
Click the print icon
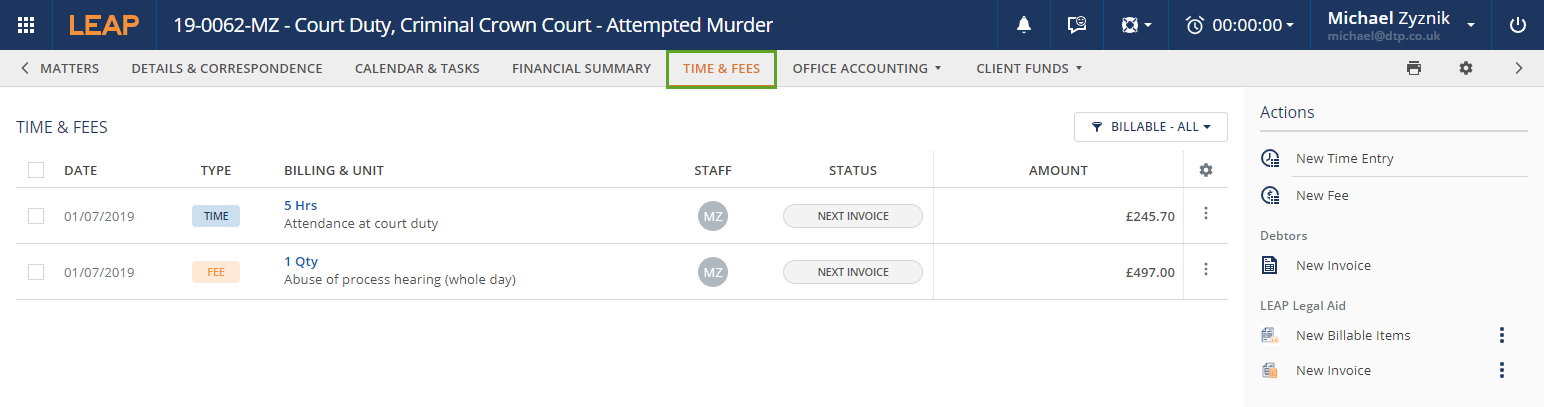[1414, 68]
